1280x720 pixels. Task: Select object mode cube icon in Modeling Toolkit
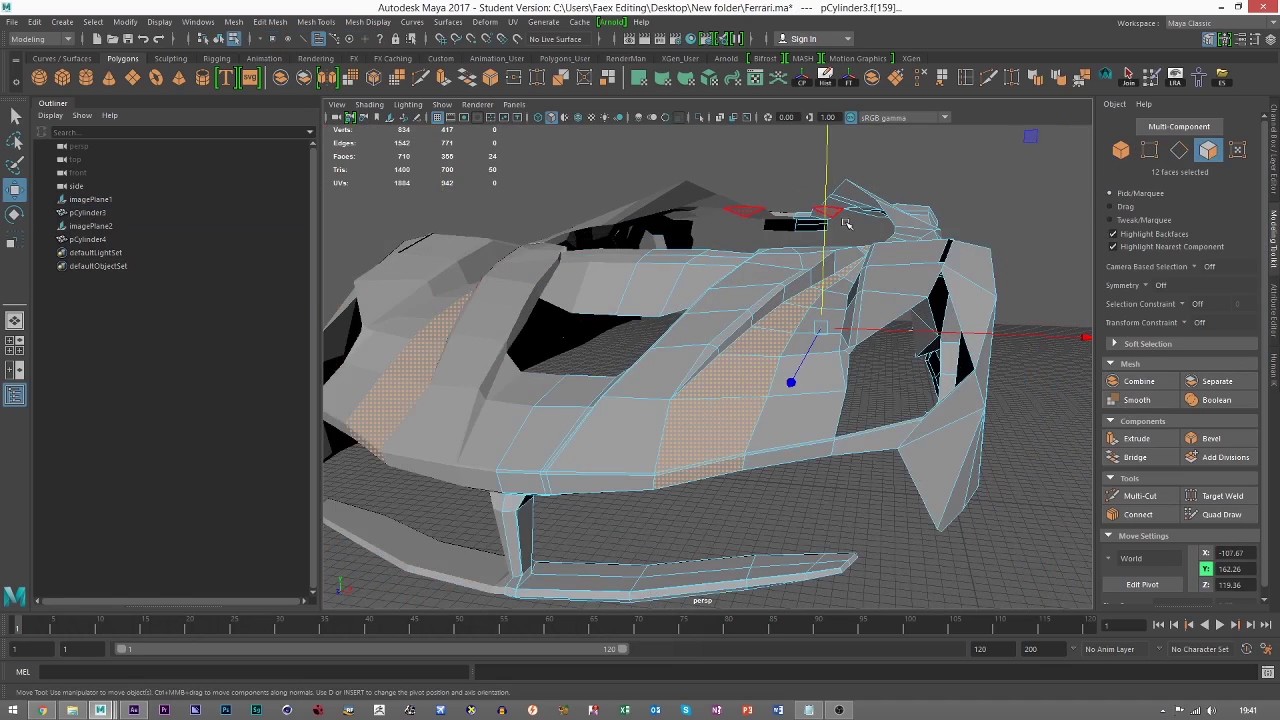(x=1120, y=150)
